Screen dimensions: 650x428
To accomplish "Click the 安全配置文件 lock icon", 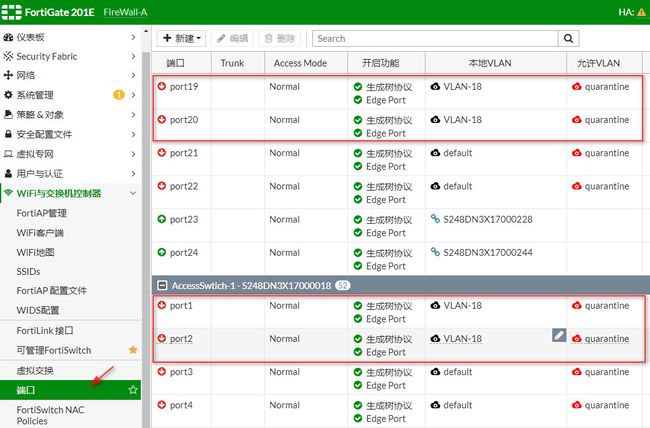I will tap(8, 134).
